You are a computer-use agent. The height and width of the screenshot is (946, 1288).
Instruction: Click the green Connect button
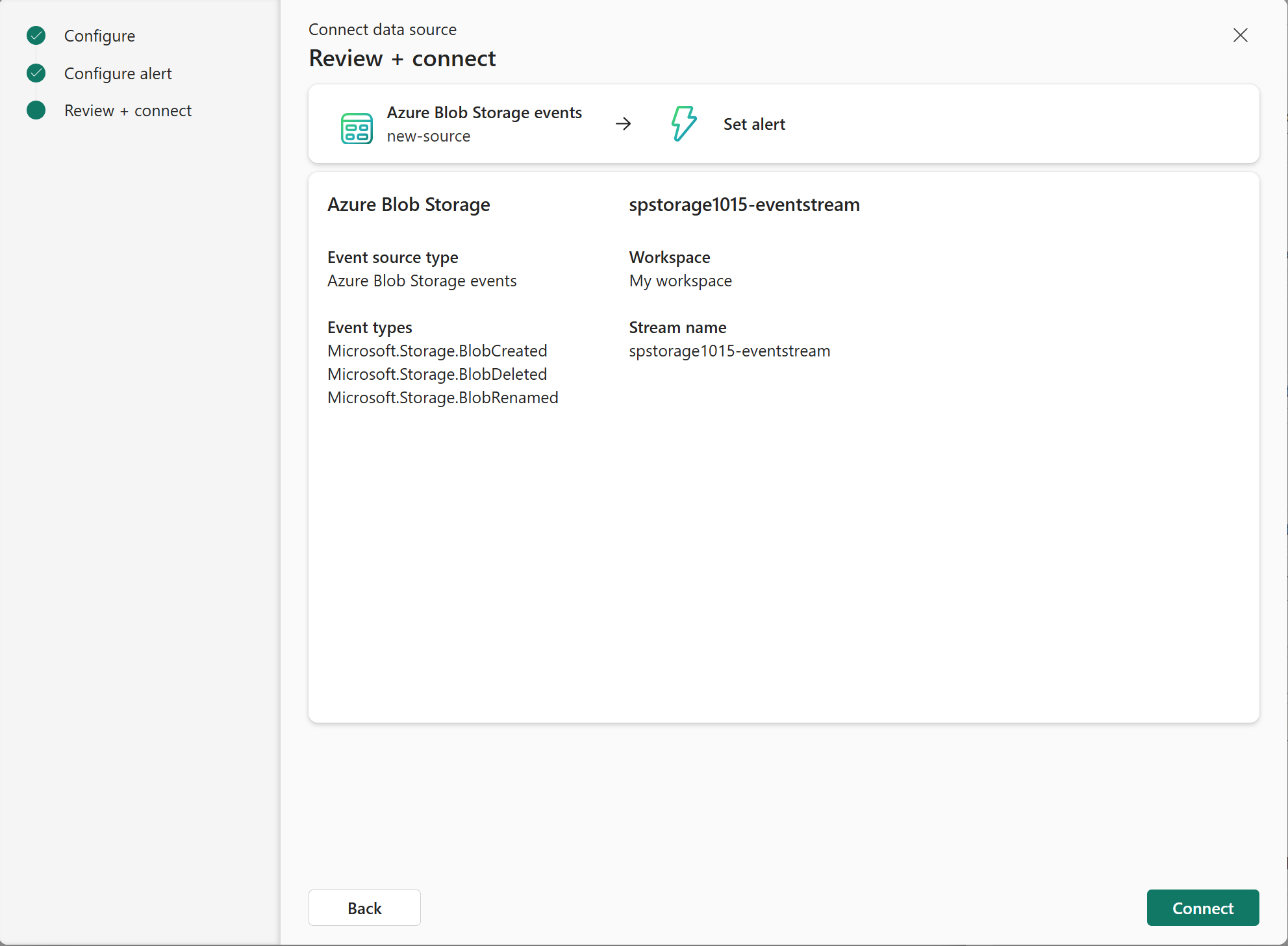[1202, 908]
